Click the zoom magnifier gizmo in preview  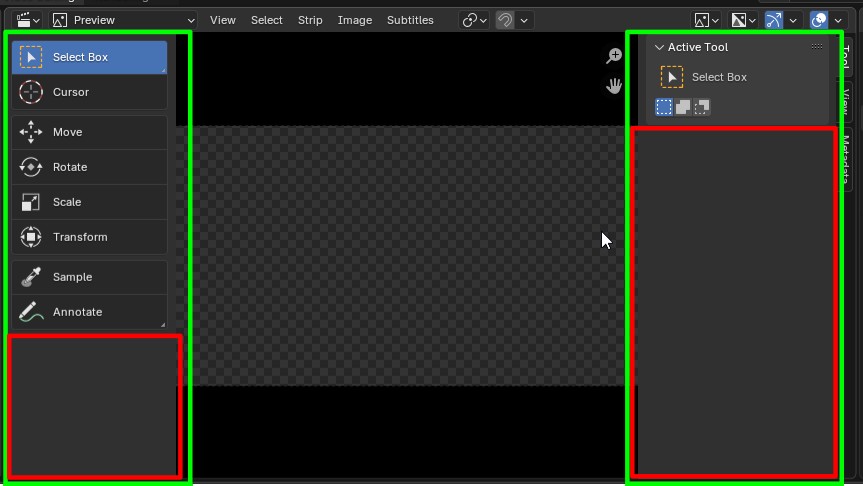pyautogui.click(x=614, y=56)
